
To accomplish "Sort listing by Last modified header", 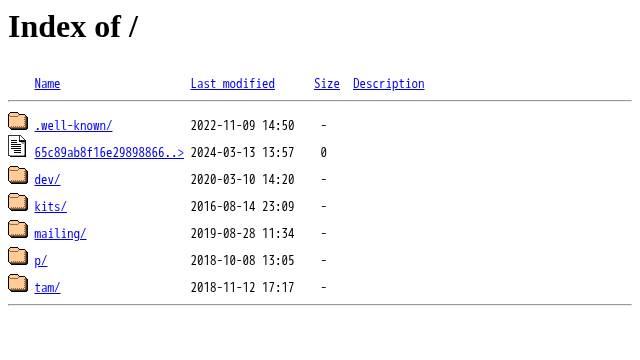I will click(233, 83).
